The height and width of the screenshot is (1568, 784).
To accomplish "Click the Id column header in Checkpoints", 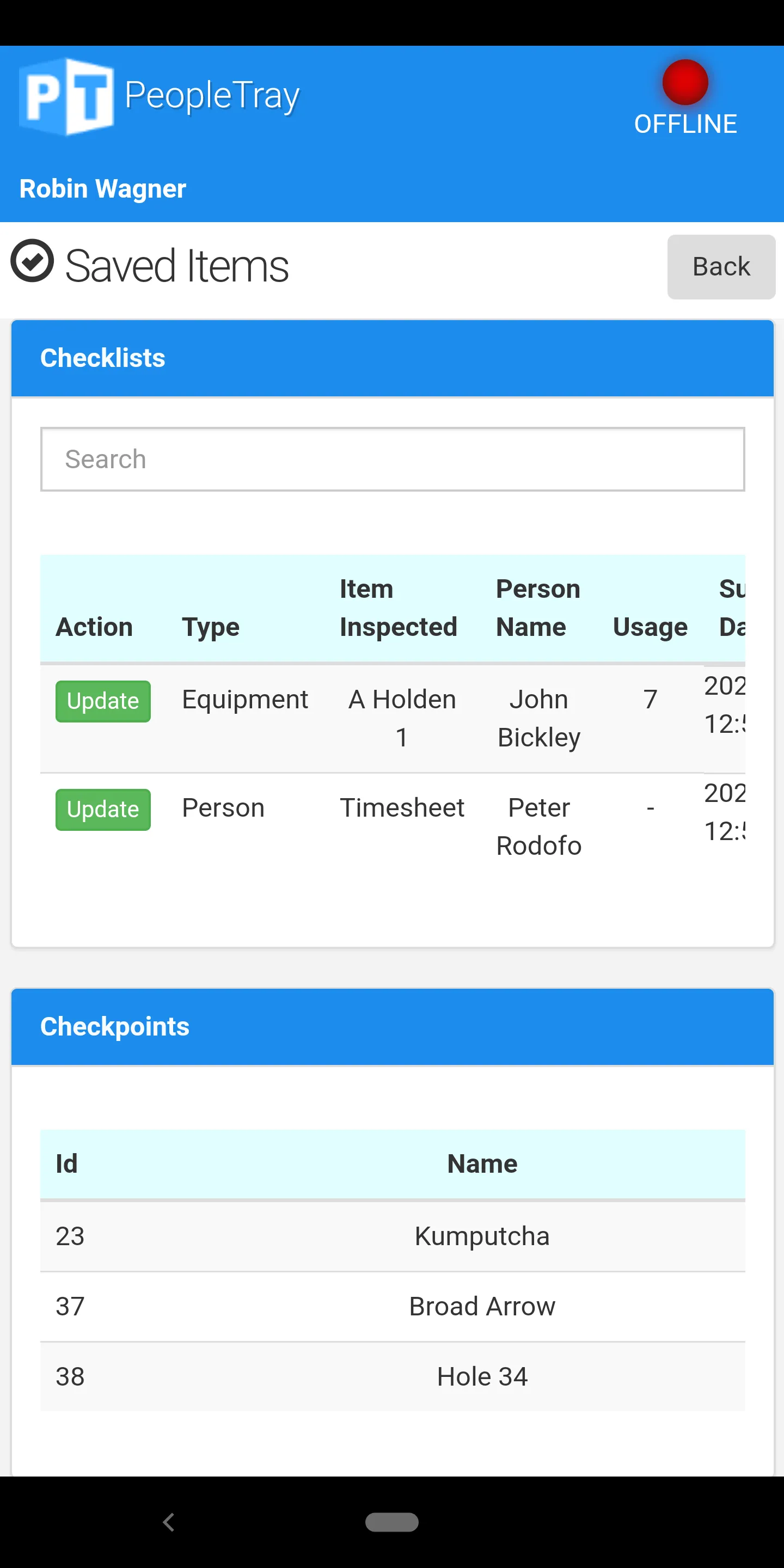I will (x=66, y=1164).
